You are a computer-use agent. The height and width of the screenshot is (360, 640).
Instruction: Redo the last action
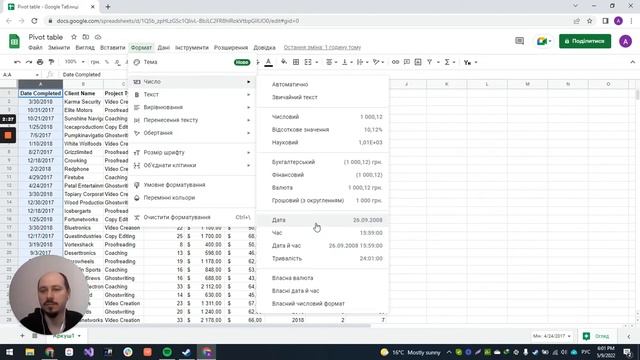point(29,62)
